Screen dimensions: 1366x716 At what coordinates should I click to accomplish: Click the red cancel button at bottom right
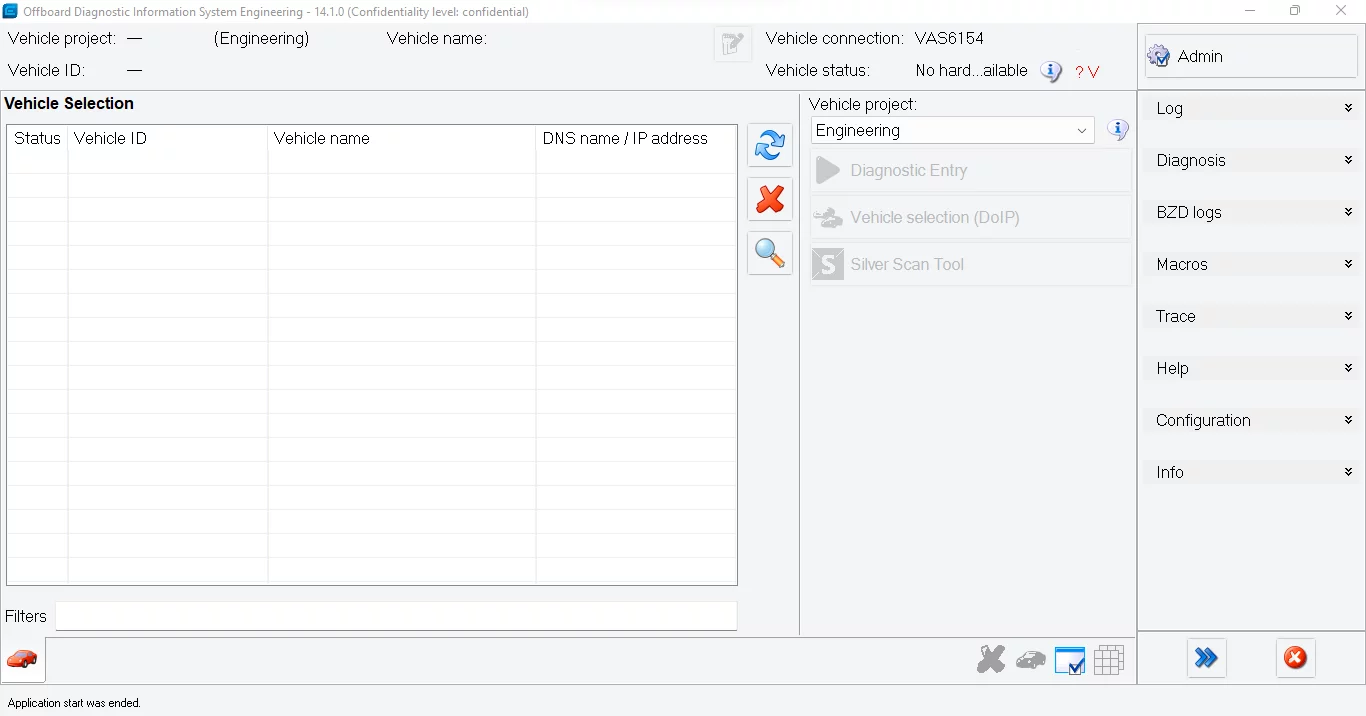(1295, 658)
